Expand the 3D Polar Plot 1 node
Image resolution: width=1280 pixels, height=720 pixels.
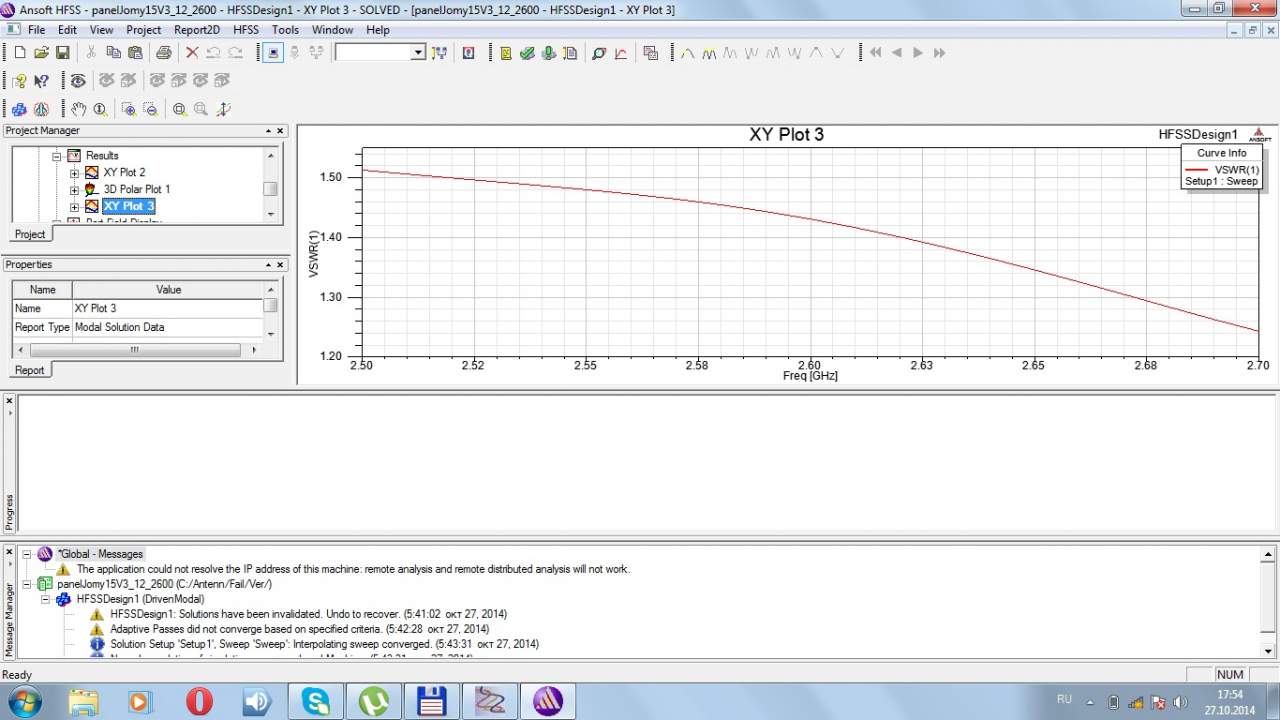(74, 189)
